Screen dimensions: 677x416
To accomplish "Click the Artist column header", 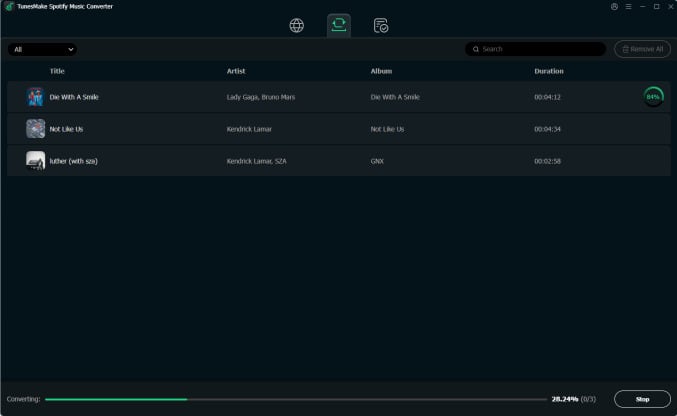I will click(x=236, y=71).
